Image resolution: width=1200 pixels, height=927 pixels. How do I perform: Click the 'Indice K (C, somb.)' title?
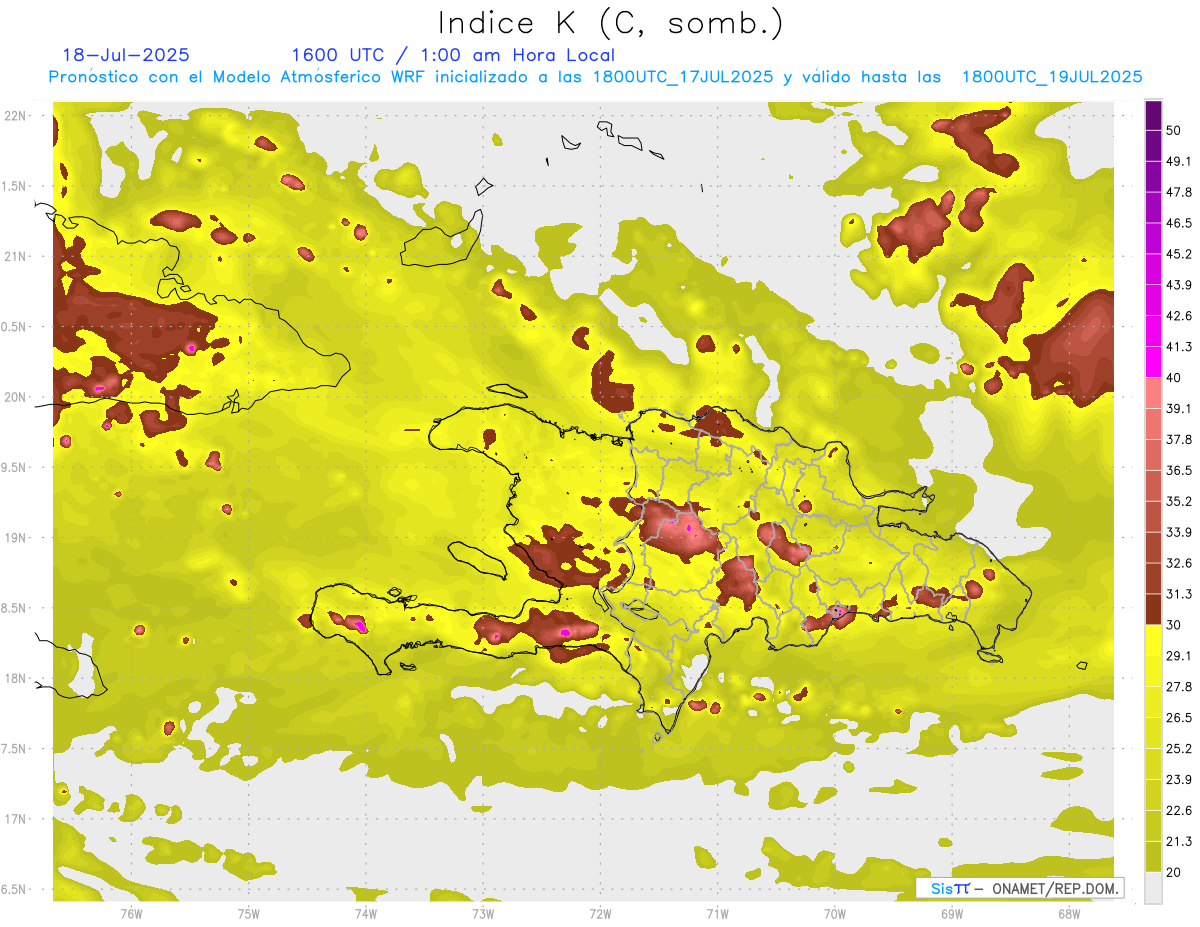[x=610, y=24]
